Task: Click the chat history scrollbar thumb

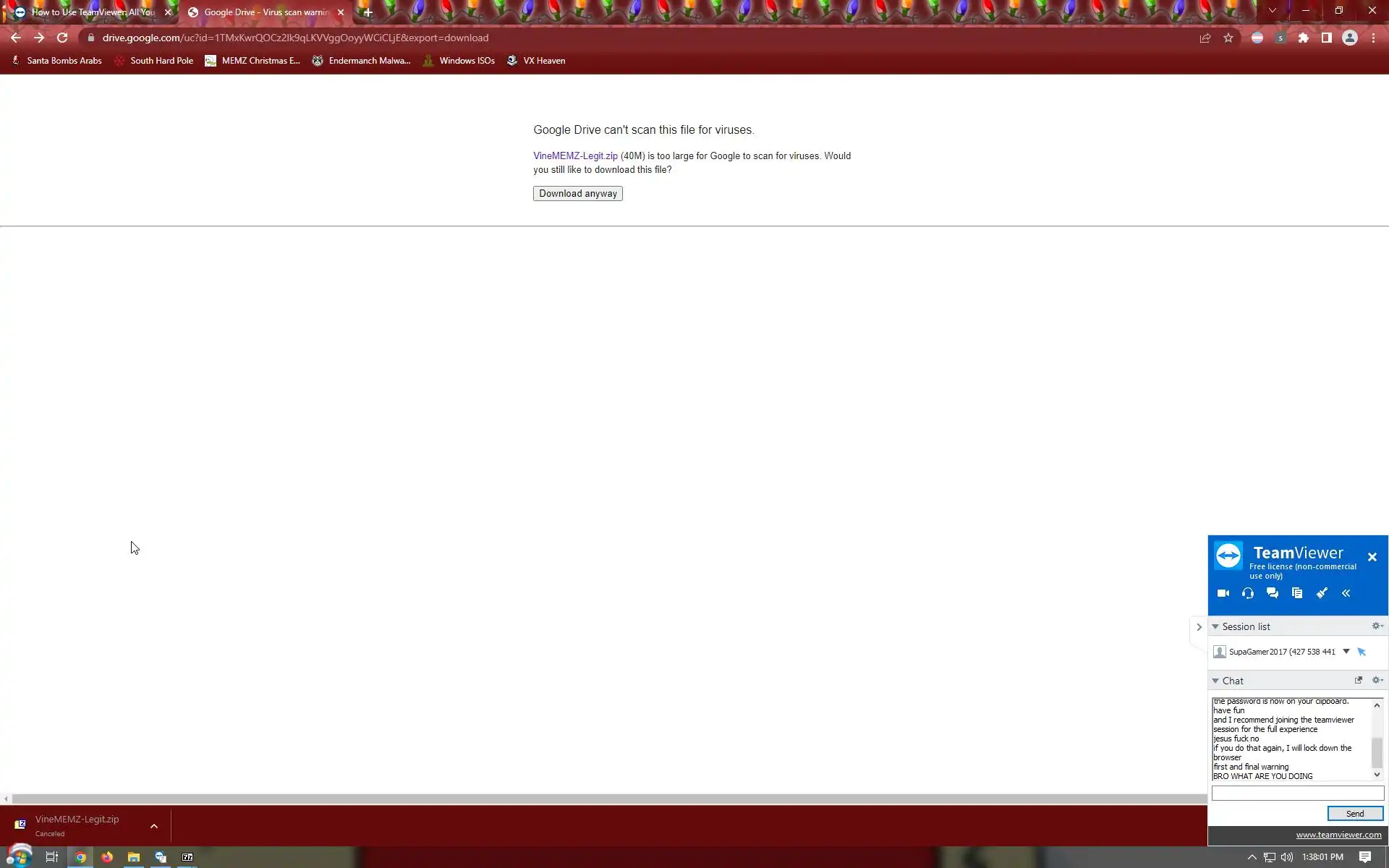Action: tap(1377, 752)
